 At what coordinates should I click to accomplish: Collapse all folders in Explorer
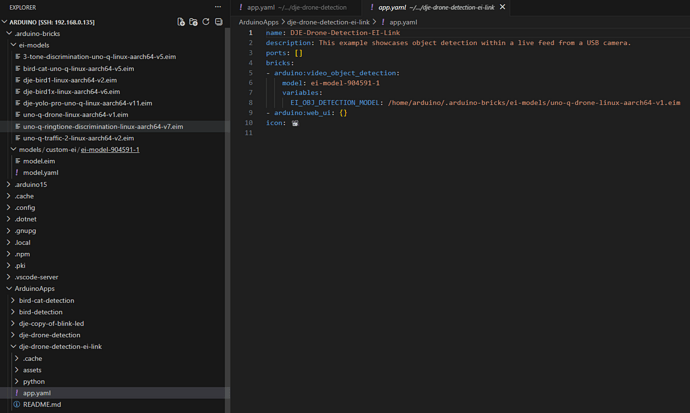pyautogui.click(x=218, y=21)
